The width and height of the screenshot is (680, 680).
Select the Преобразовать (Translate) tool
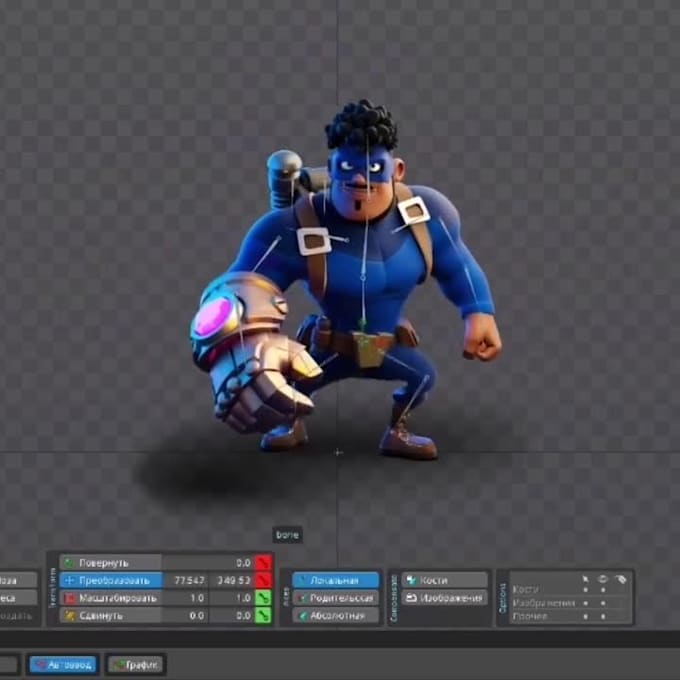click(111, 580)
